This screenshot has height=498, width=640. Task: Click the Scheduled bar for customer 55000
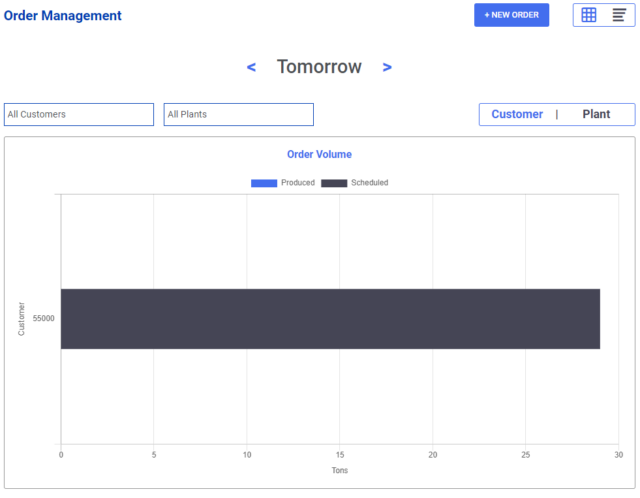330,319
